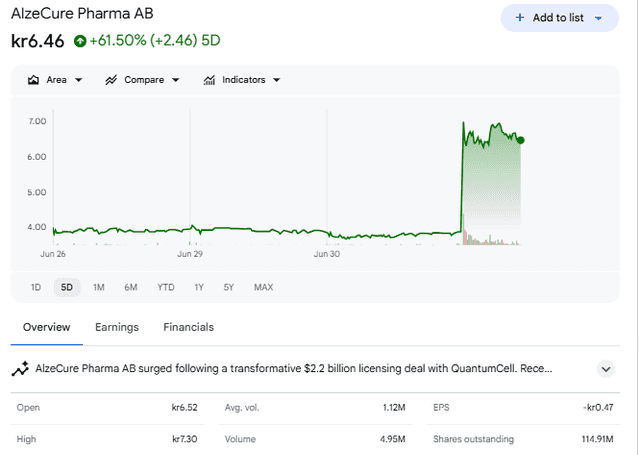Image resolution: width=640 pixels, height=455 pixels.
Task: Select the 1M time range
Action: [x=99, y=287]
